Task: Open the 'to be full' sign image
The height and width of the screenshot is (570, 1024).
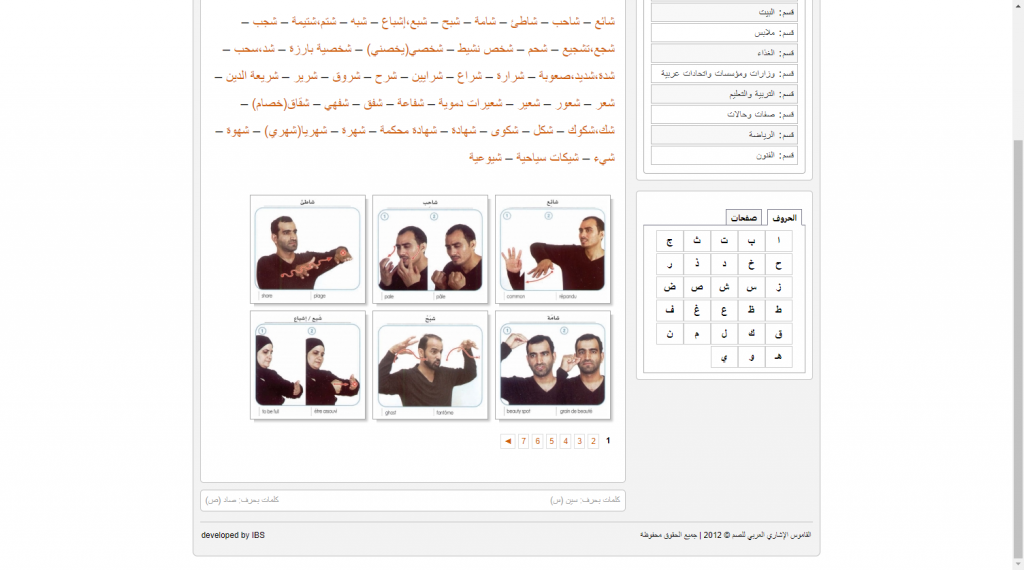Action: click(x=307, y=365)
